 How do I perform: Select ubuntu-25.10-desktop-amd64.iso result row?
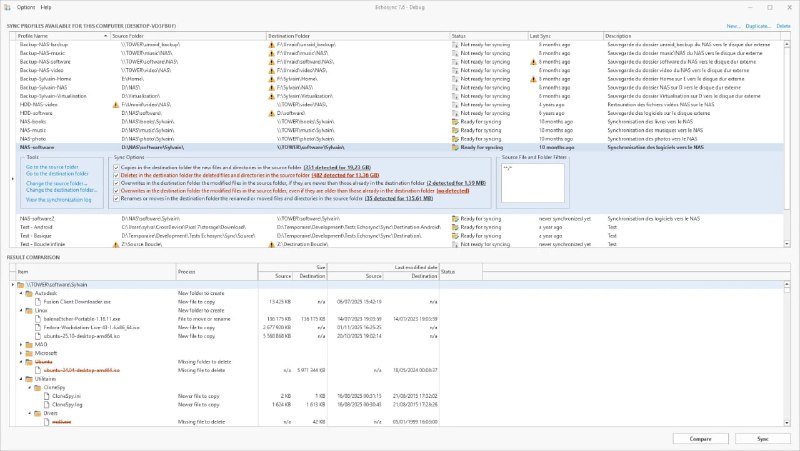(x=400, y=336)
